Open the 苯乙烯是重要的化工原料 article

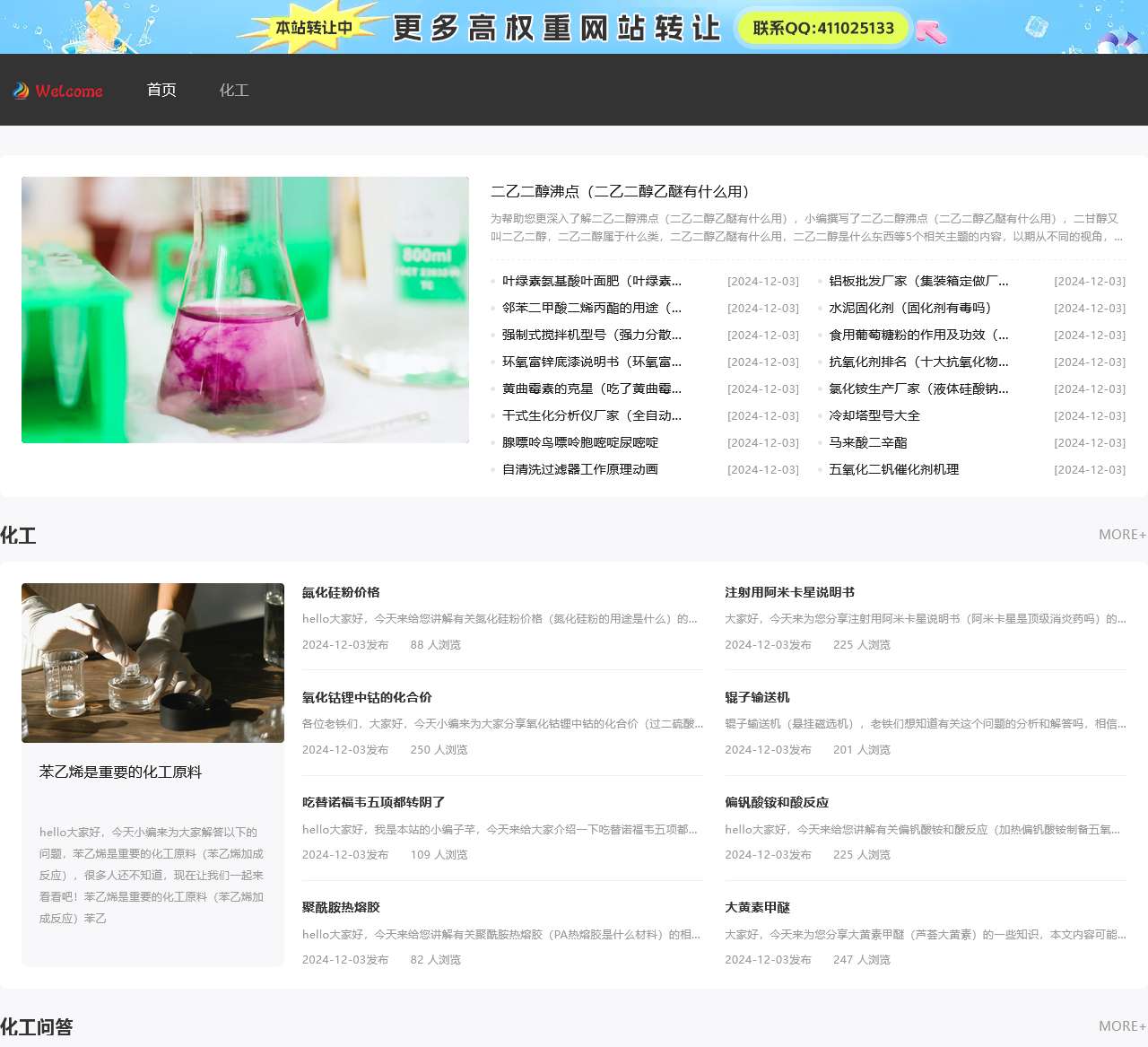coord(120,772)
